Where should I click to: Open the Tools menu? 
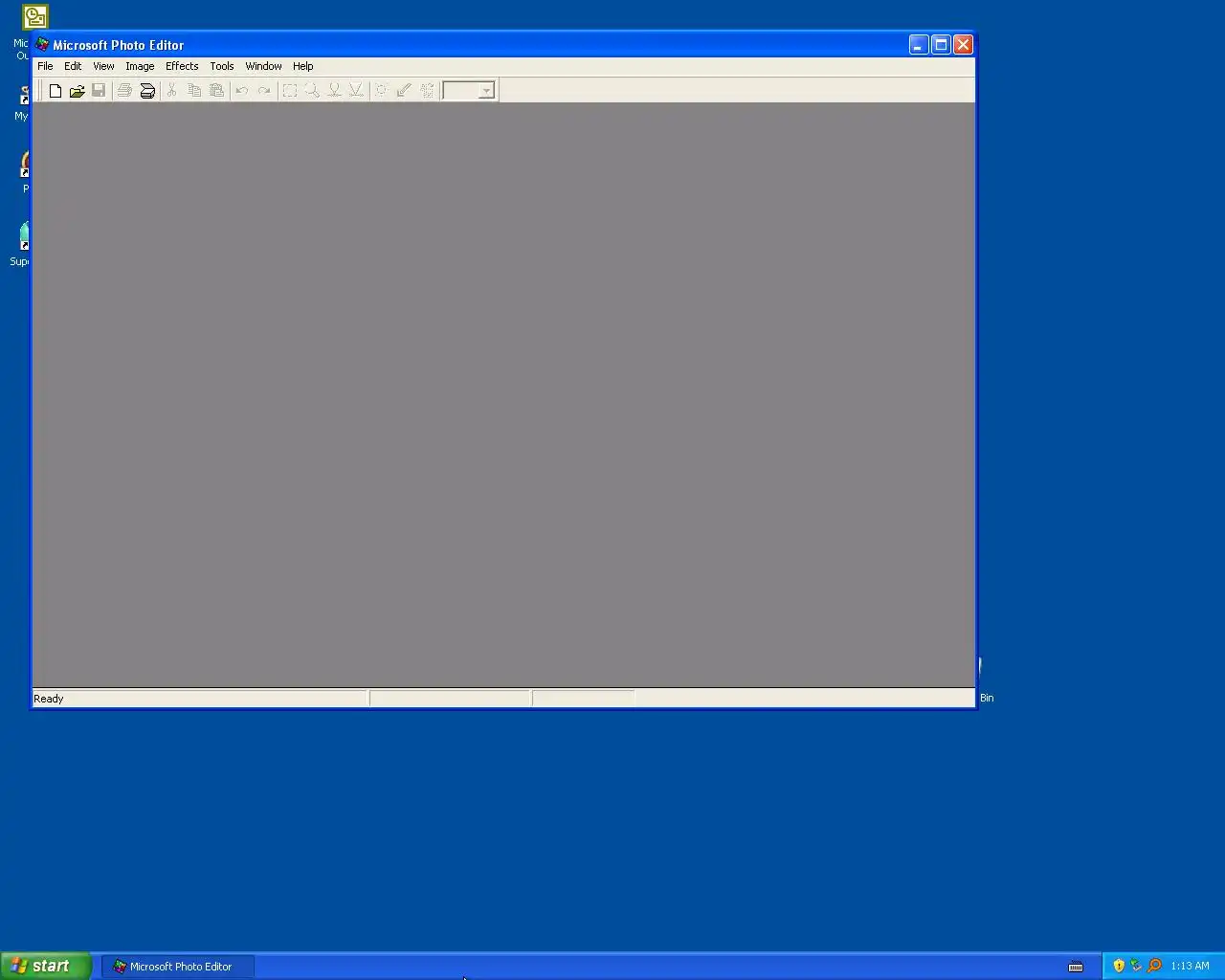click(222, 66)
